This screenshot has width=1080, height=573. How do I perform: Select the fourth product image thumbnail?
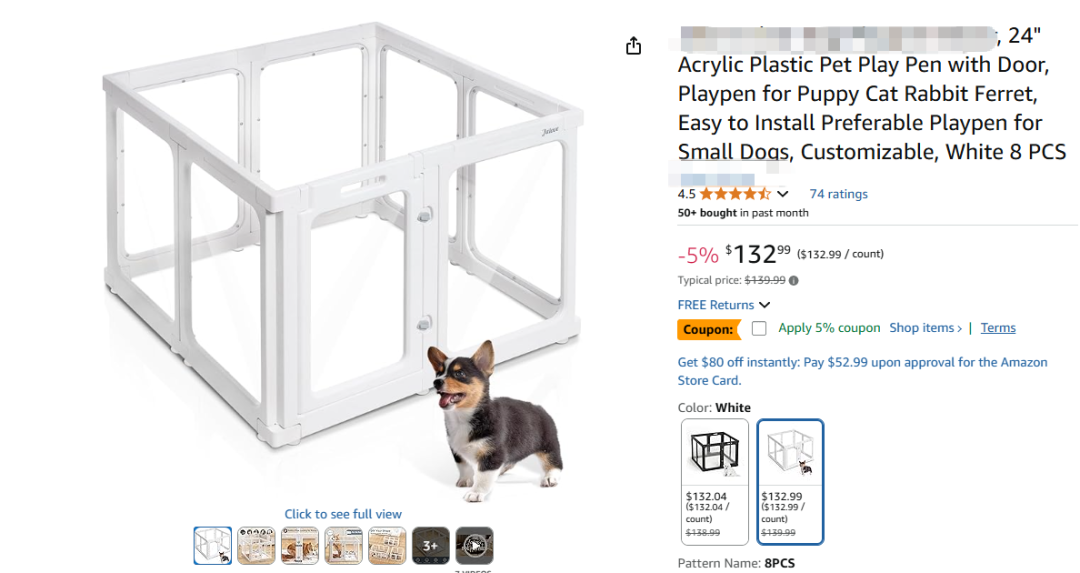pos(344,546)
